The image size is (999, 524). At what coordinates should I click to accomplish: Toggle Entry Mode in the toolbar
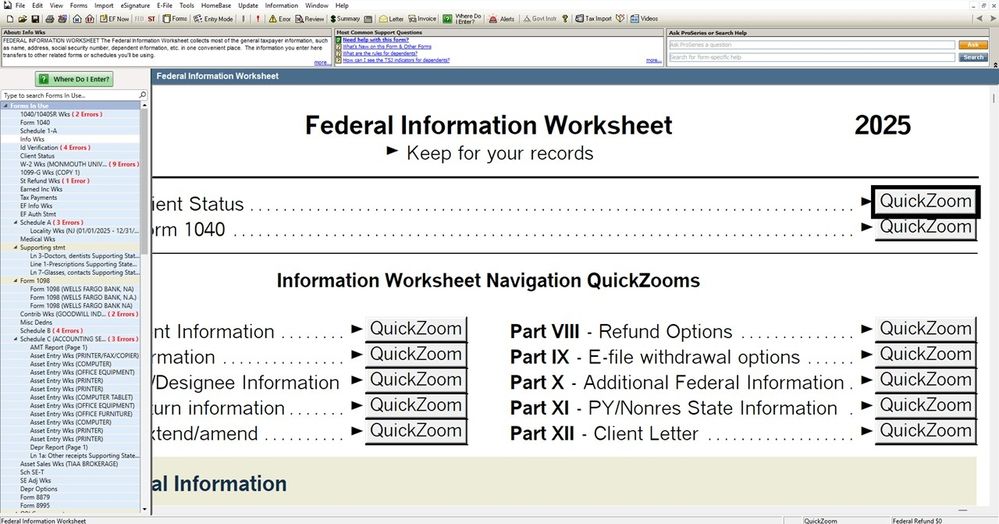click(x=215, y=18)
